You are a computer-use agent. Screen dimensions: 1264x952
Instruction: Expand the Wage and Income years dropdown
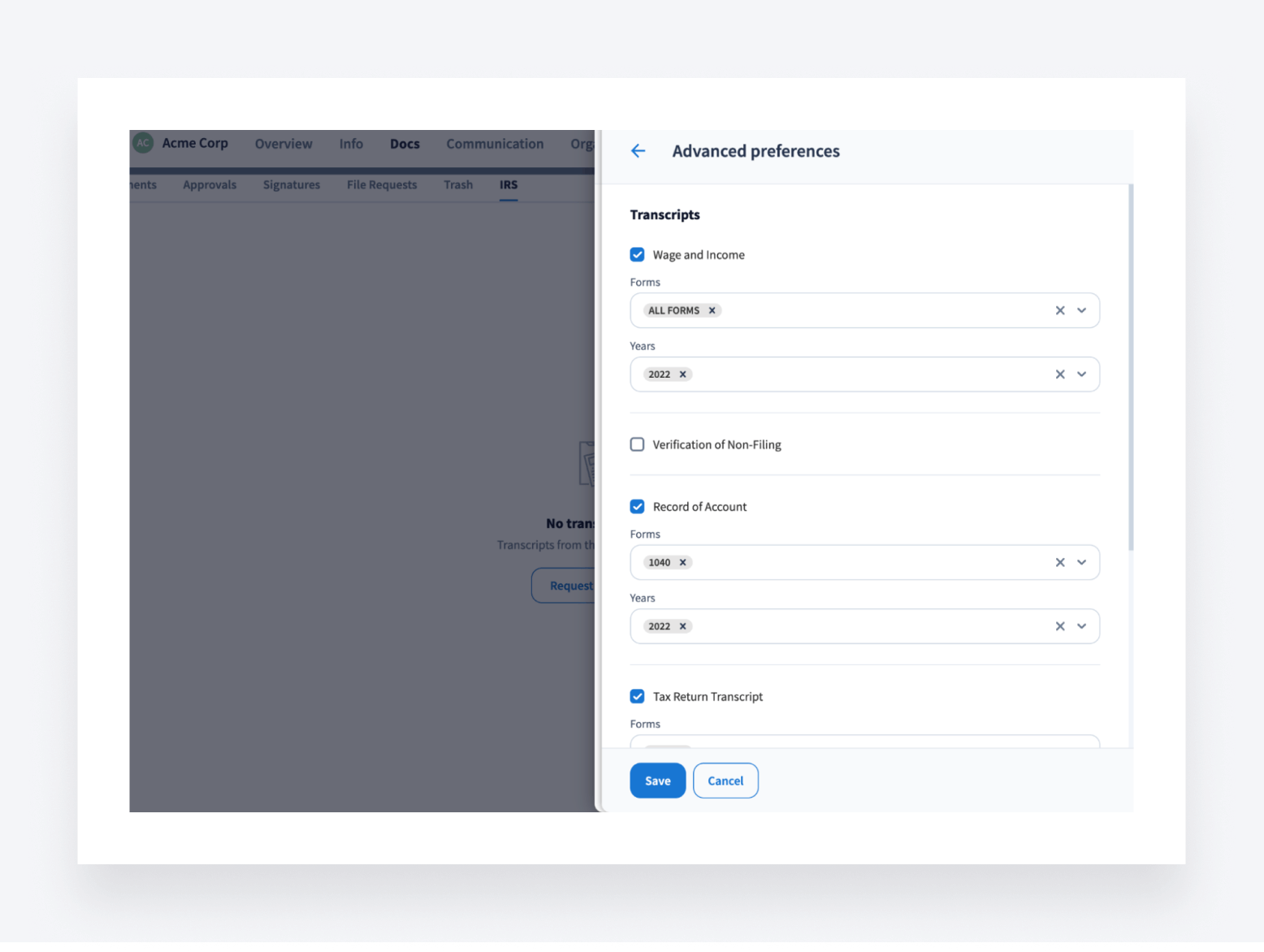(x=1082, y=374)
